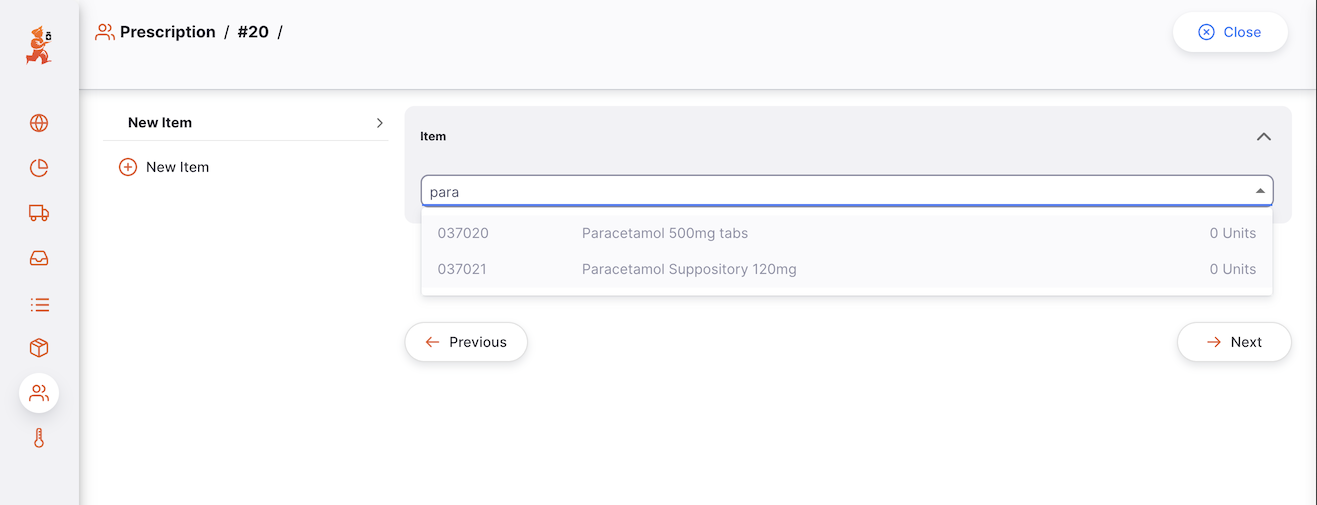
Task: Close the prescription item editor
Action: pos(1229,32)
